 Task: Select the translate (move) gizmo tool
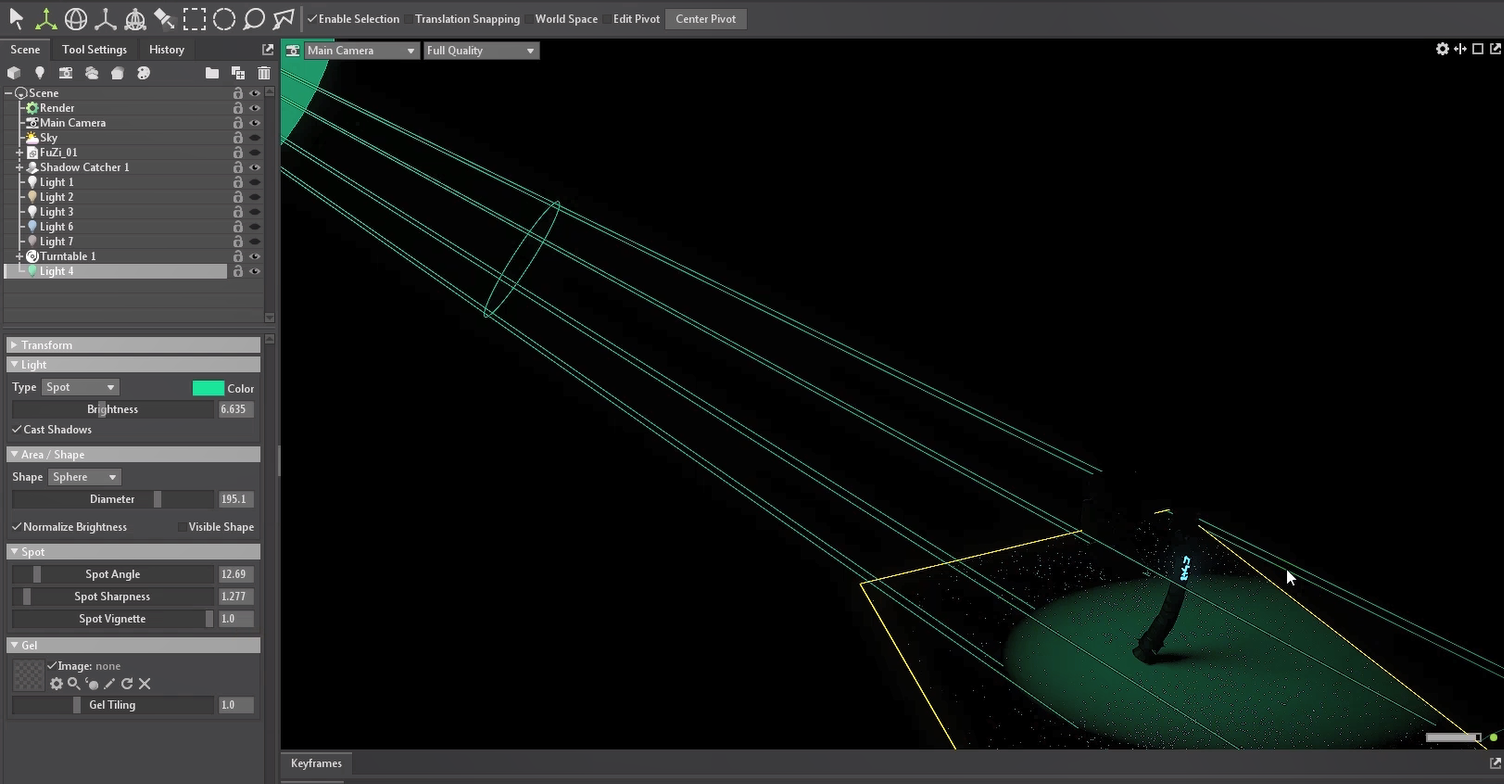(46, 19)
